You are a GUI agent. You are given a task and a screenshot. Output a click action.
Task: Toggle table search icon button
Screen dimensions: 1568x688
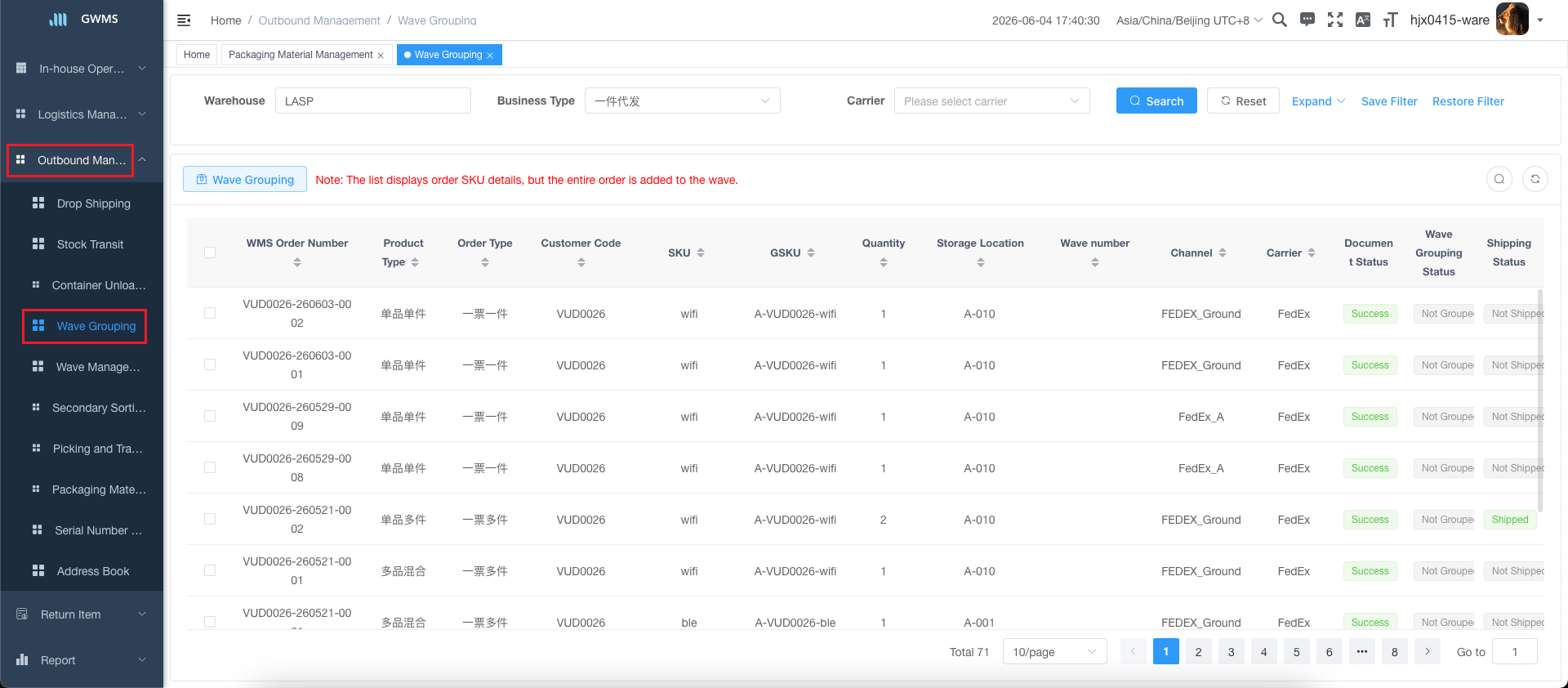1499,179
